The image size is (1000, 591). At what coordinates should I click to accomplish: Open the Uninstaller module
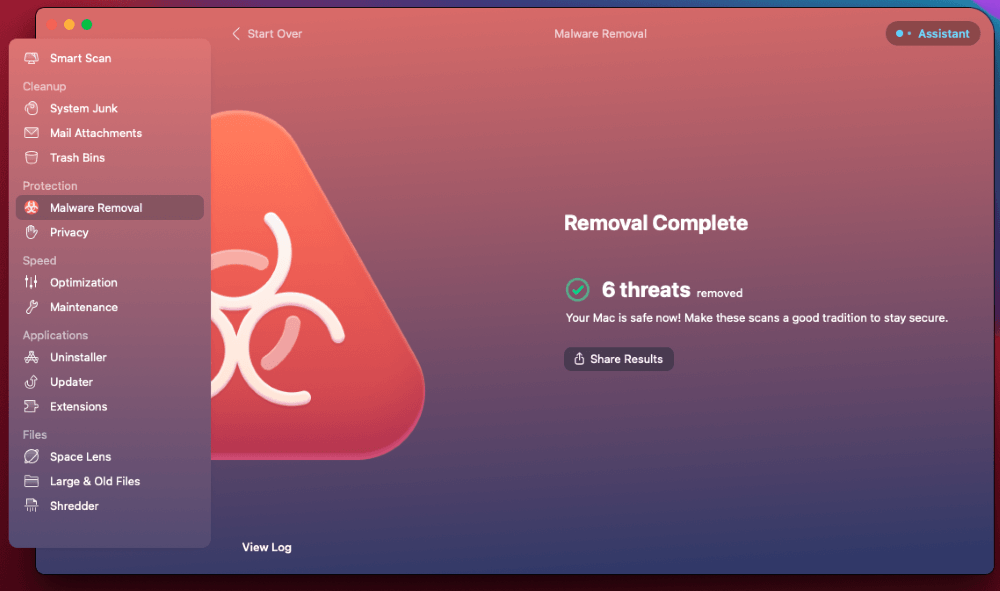pyautogui.click(x=110, y=357)
